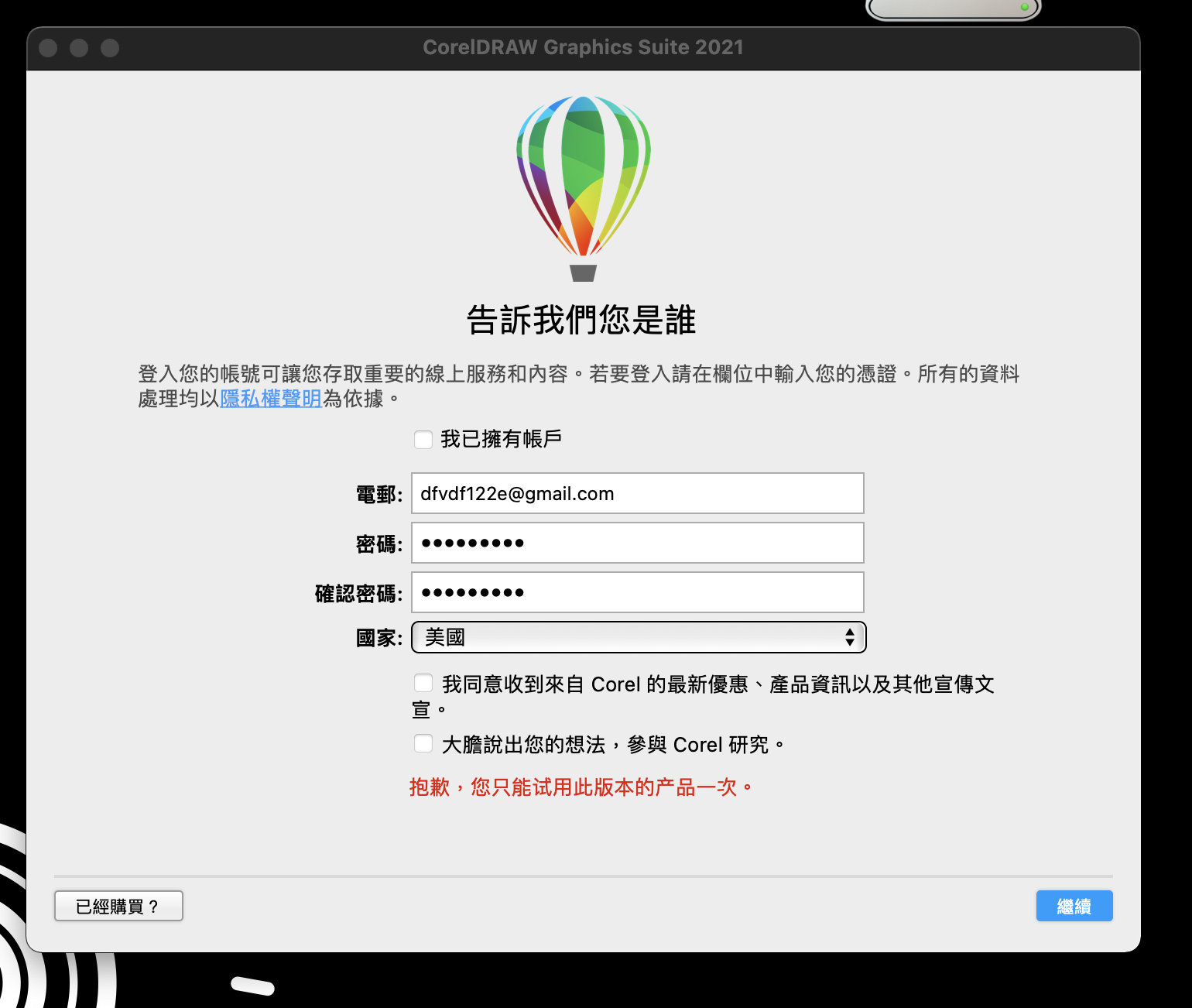Click the trial limit warning message
This screenshot has width=1192, height=1008.
[580, 787]
